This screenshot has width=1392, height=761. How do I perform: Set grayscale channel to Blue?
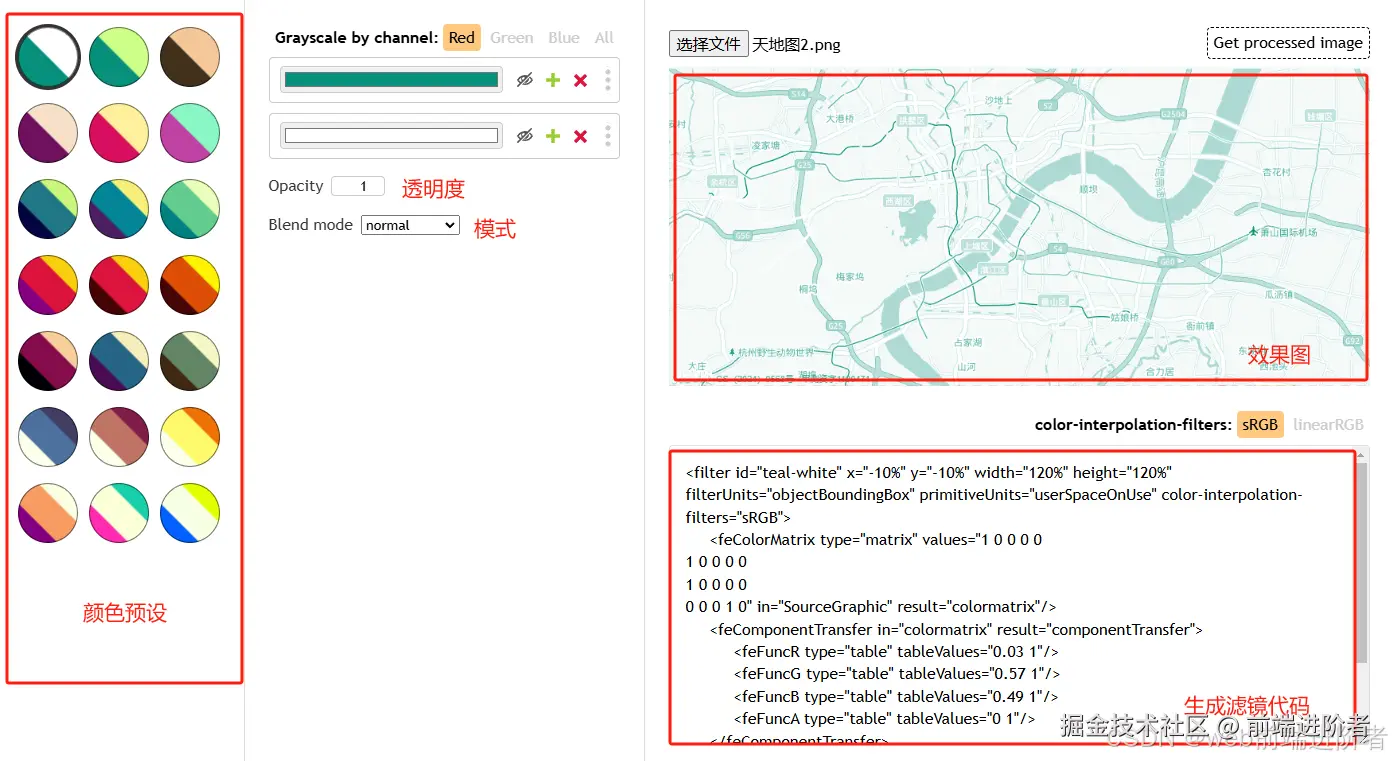(x=564, y=38)
